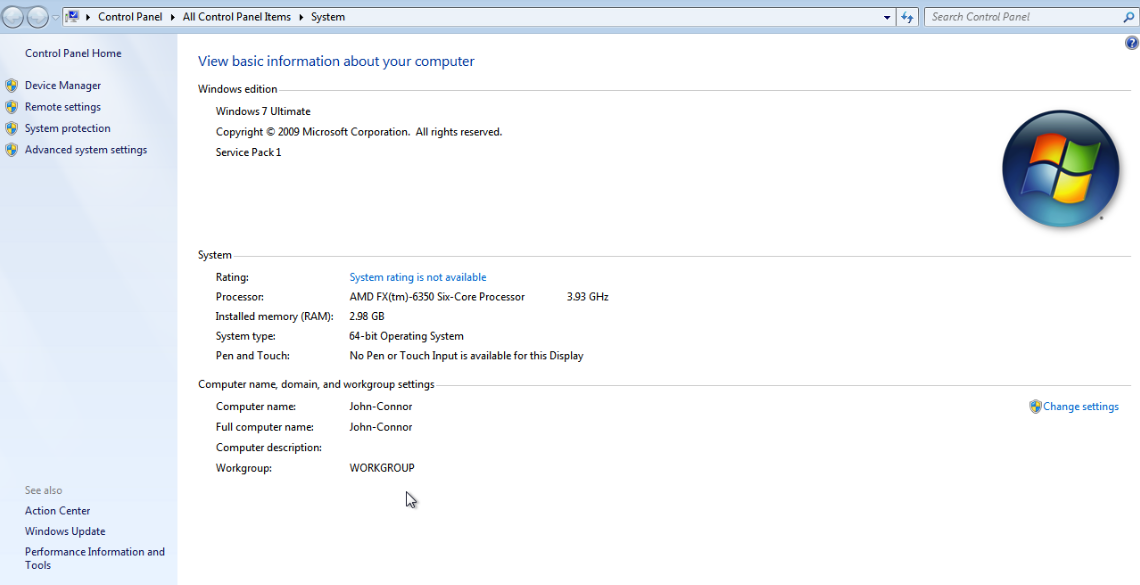This screenshot has width=1140, height=585.
Task: Click the shield icon beside Advanced system settings
Action: click(x=14, y=149)
